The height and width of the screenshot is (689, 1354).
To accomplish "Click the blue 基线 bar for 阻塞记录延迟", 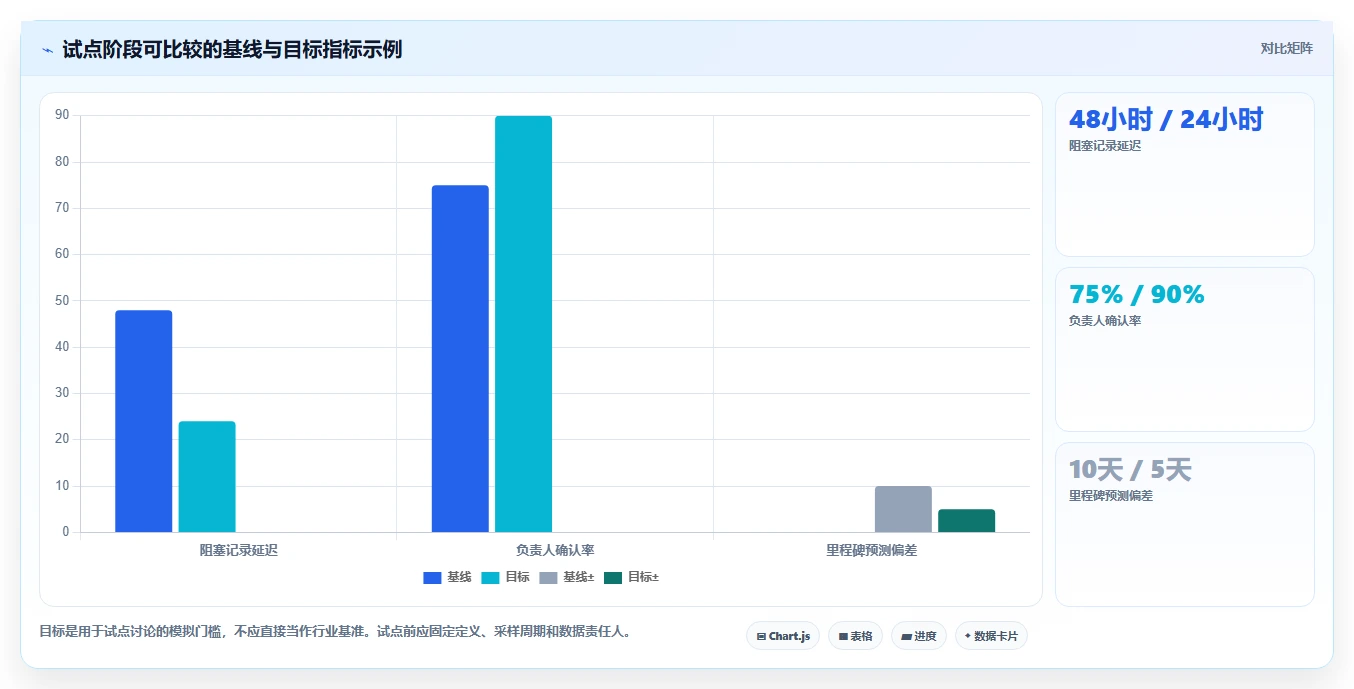I will point(144,421).
